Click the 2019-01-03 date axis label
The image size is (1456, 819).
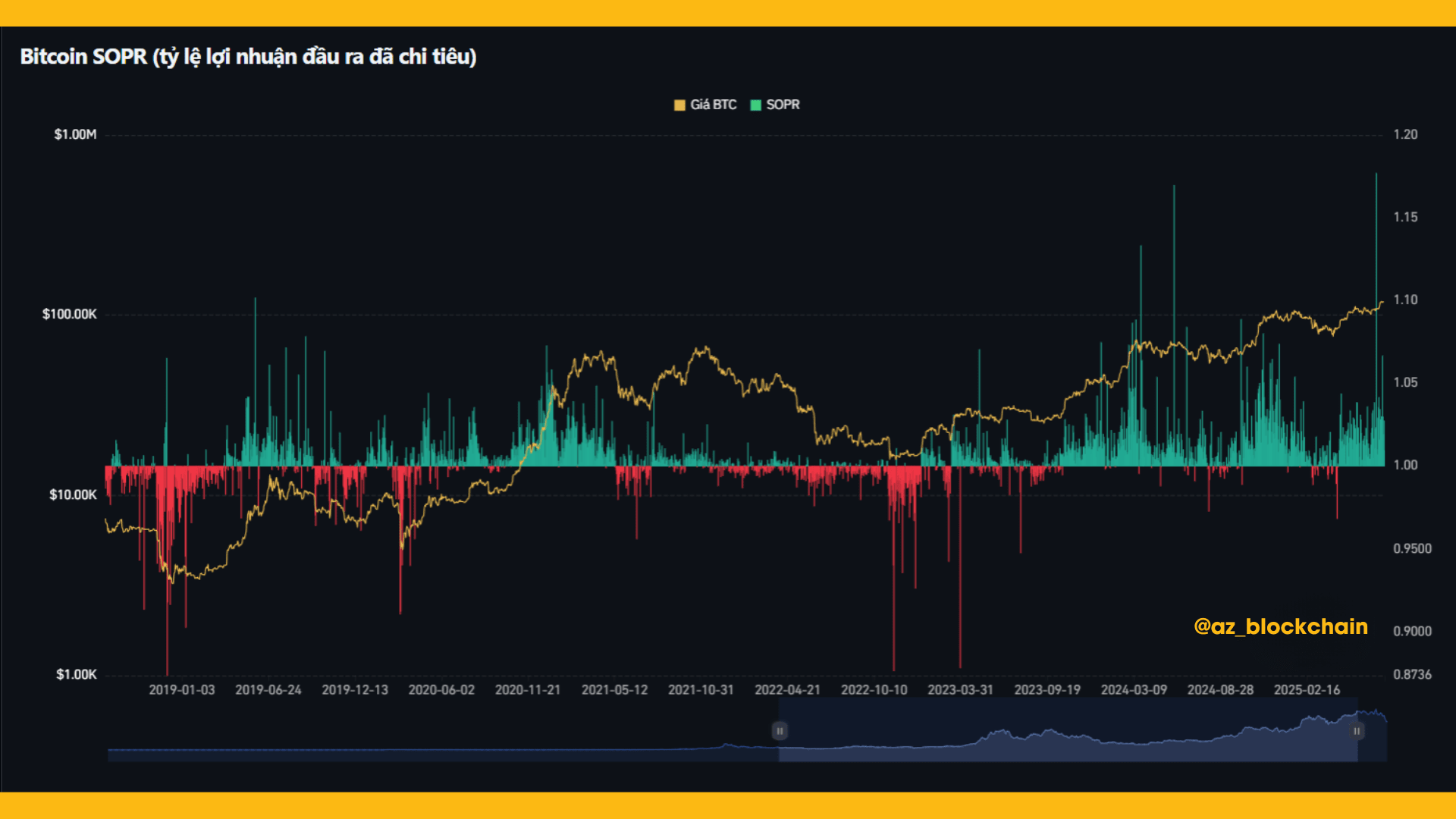click(x=181, y=690)
